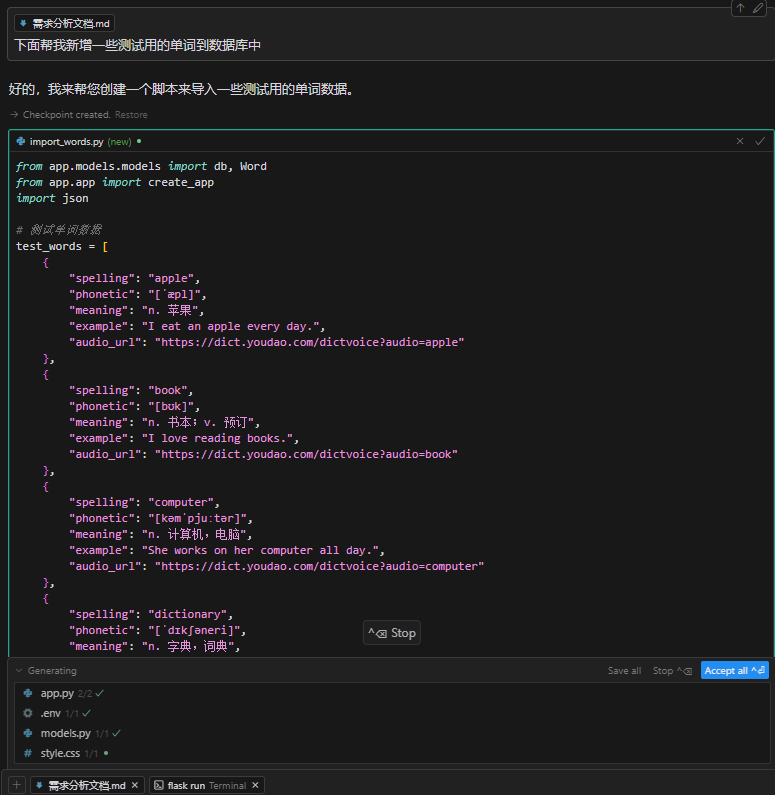775x795 pixels.
Task: Click the hash icon next to style.css
Action: pyautogui.click(x=28, y=753)
